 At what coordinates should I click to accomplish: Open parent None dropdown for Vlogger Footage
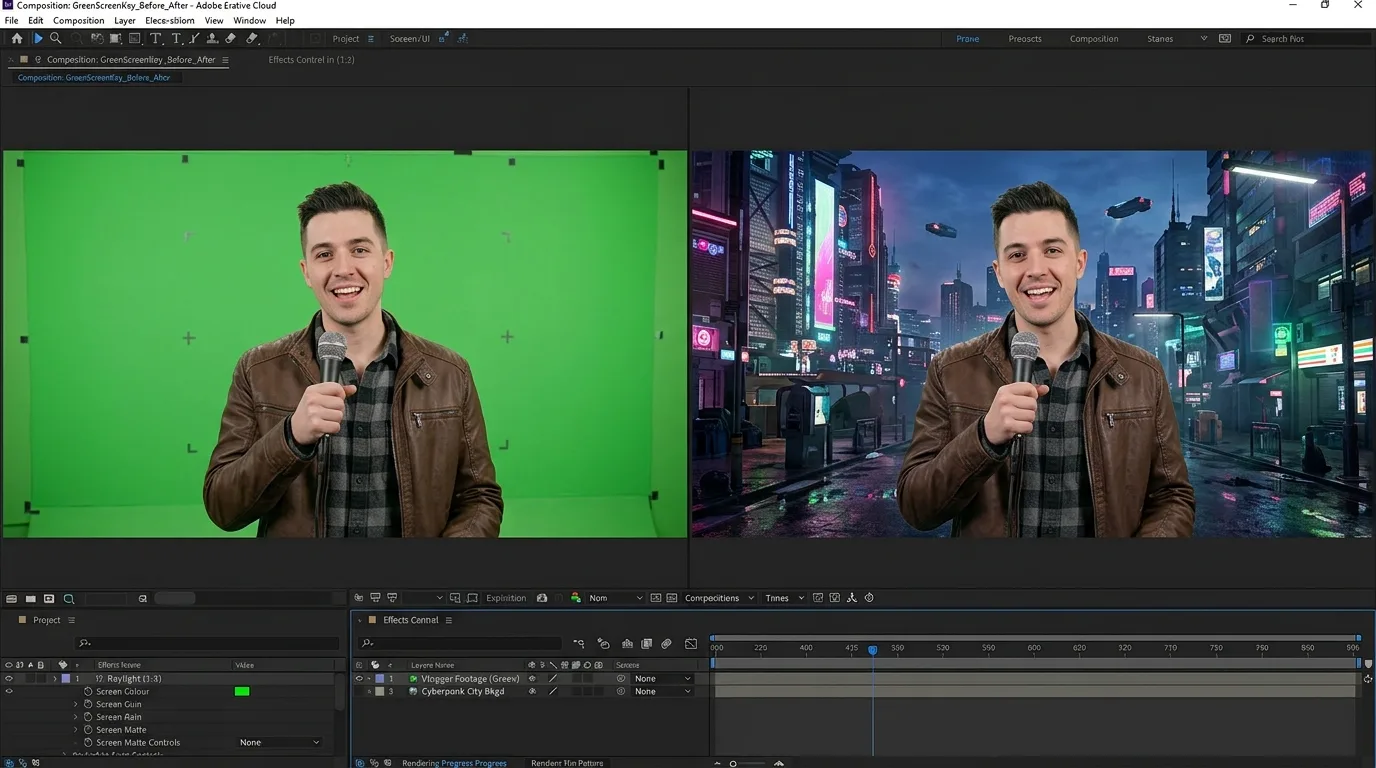click(x=662, y=679)
